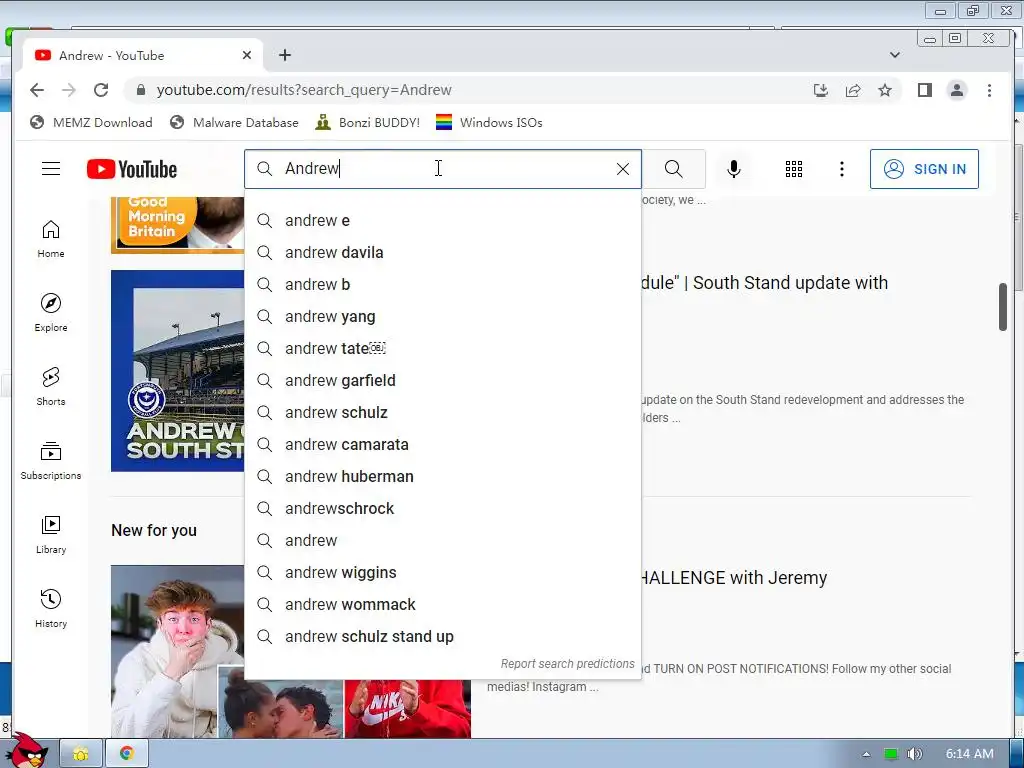The height and width of the screenshot is (768, 1024).
Task: Select the Andrew - YouTube tab
Action: click(x=143, y=55)
